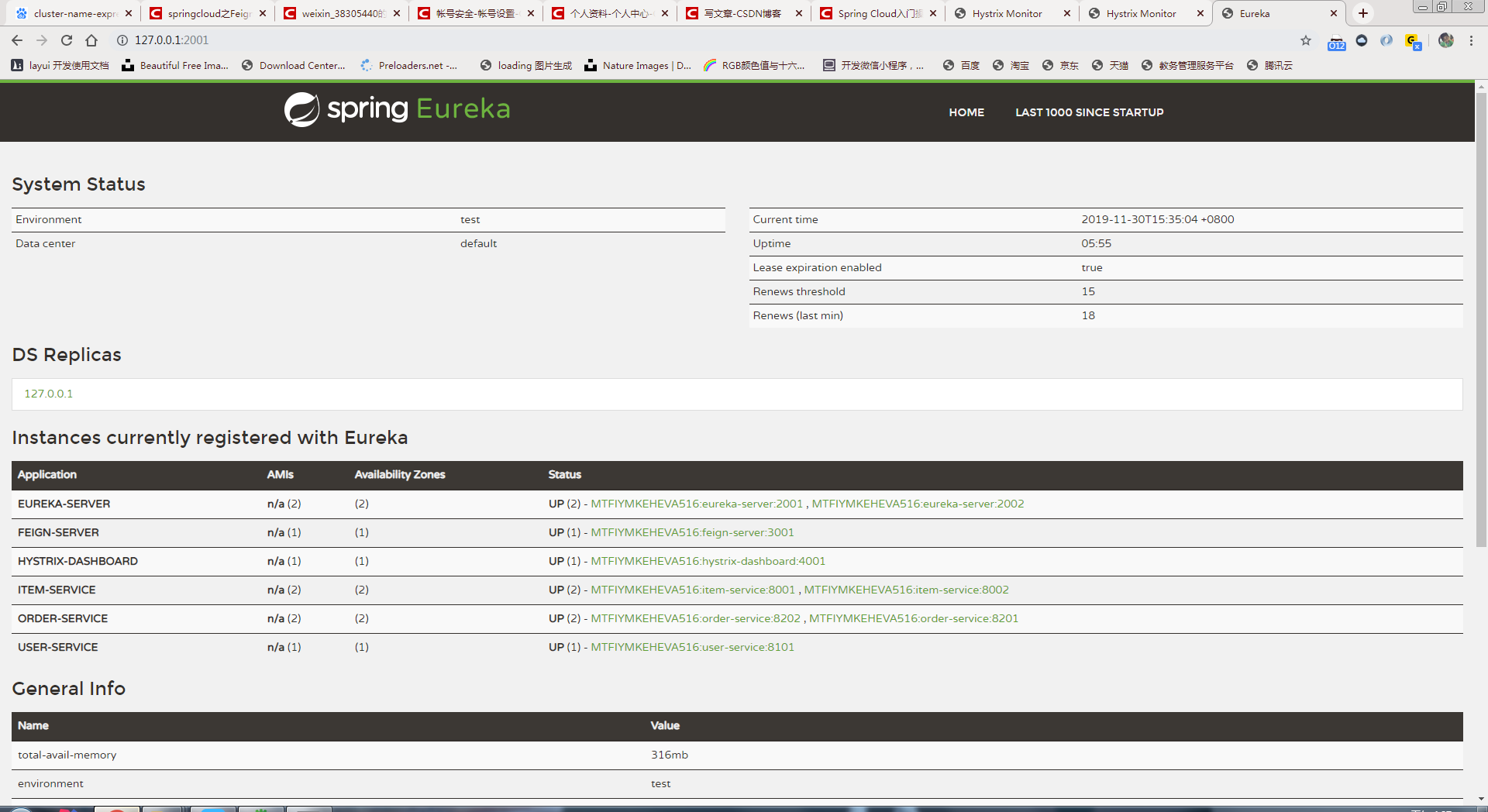Open the RGB颜色值与十六 bookmark
The image size is (1488, 812).
754,66
